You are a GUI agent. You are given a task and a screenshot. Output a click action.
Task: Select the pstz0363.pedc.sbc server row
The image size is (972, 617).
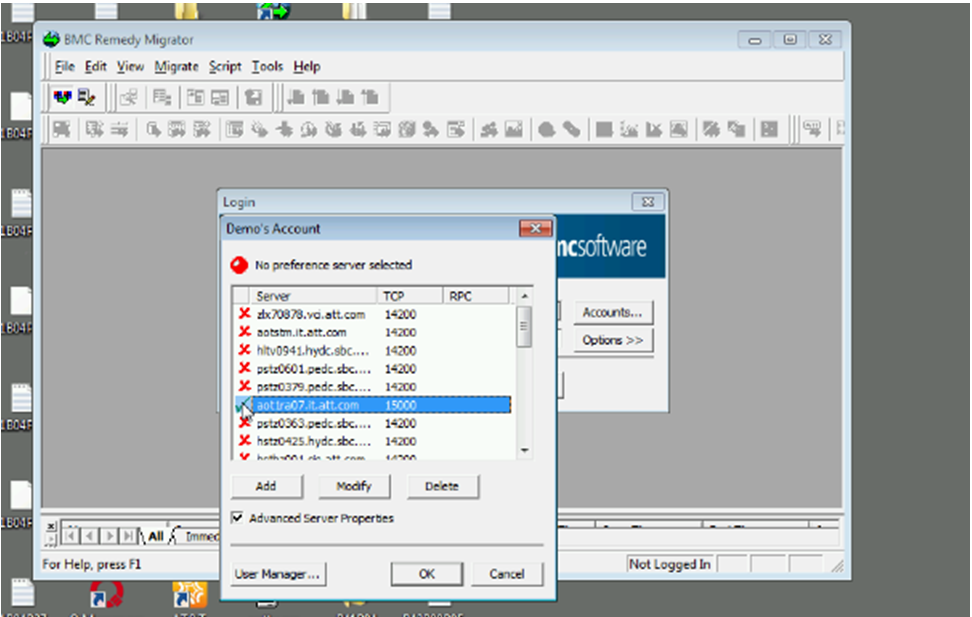pyautogui.click(x=373, y=423)
